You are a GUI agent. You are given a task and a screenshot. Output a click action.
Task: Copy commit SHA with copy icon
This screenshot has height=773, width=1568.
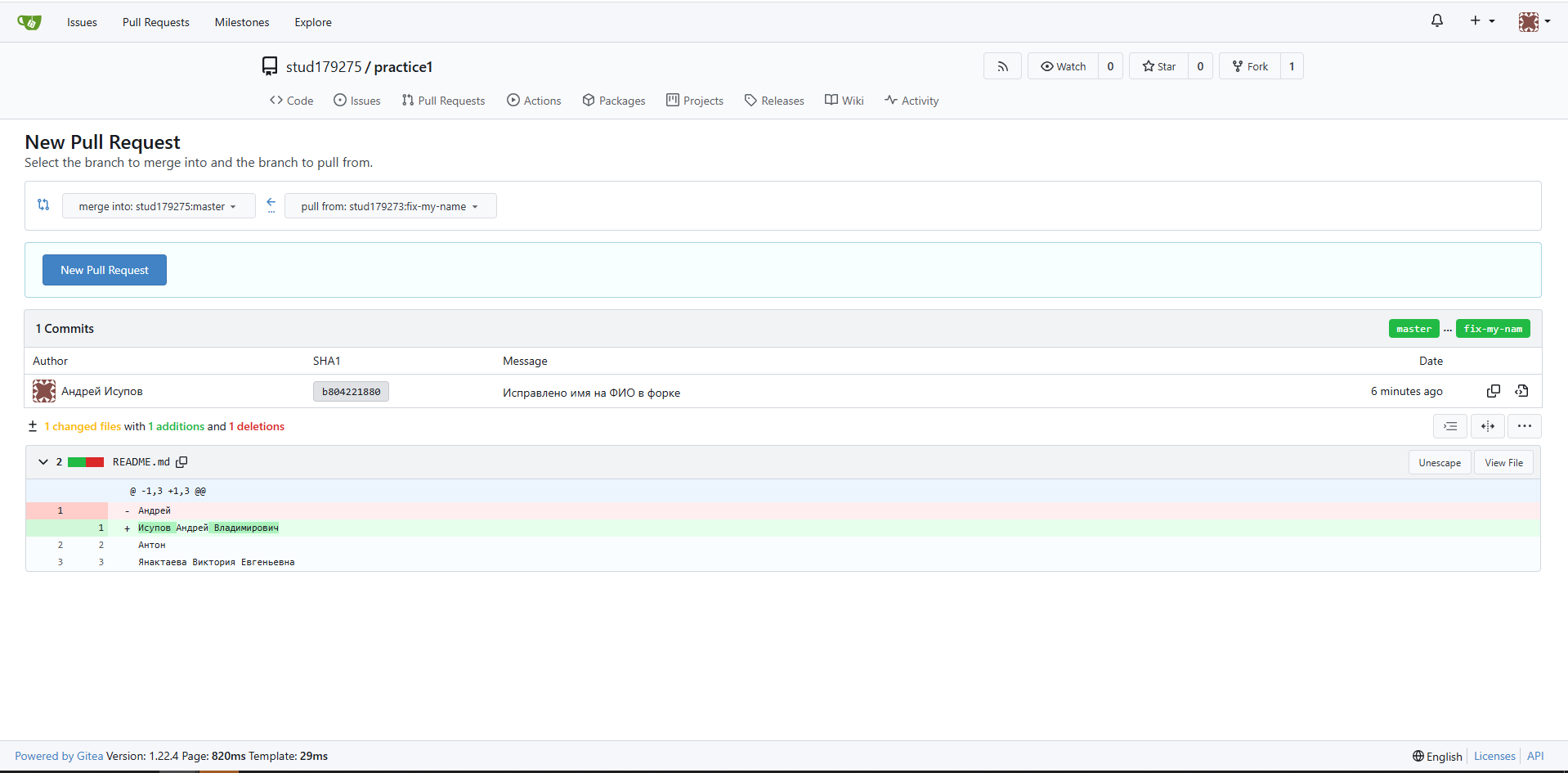1493,391
